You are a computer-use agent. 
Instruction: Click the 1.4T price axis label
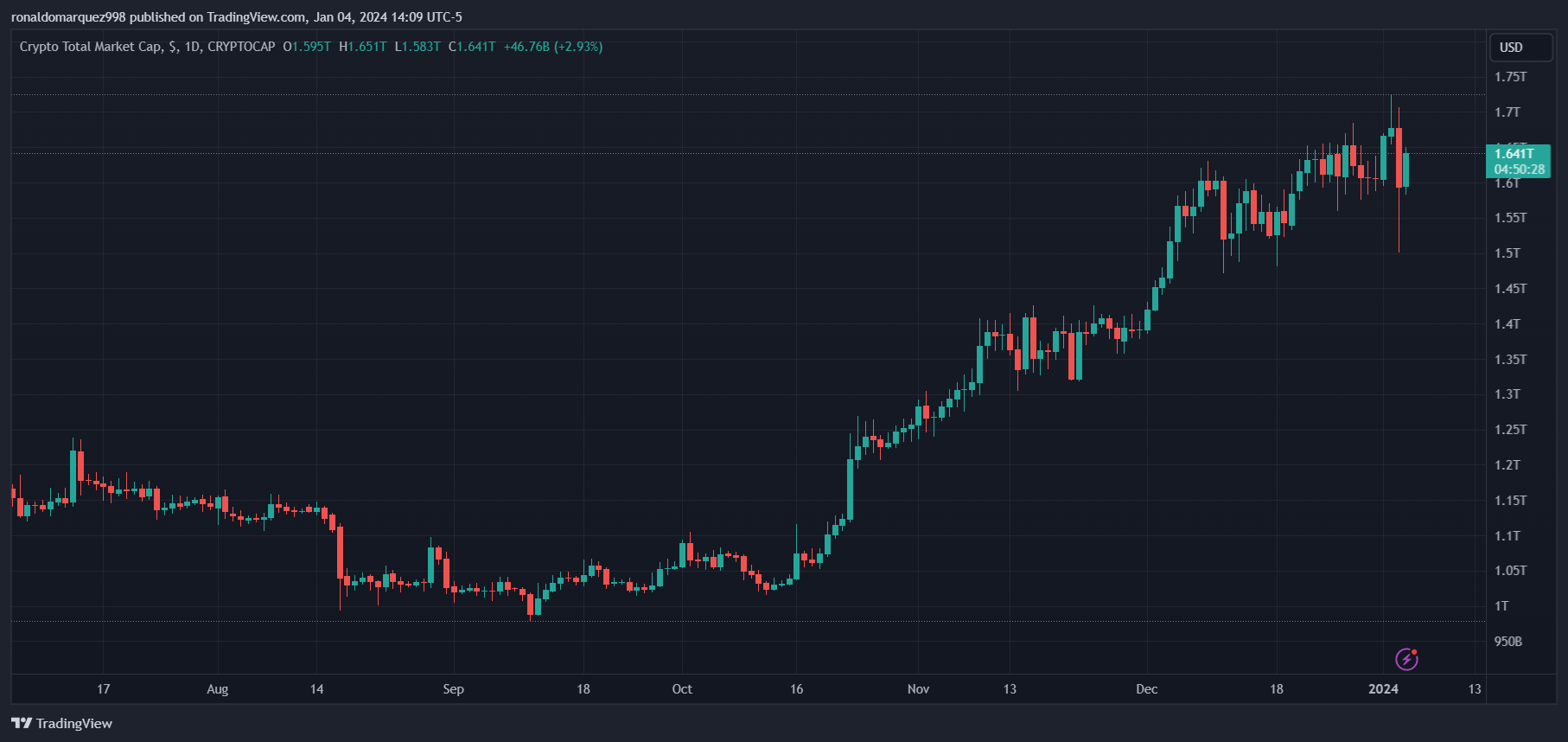click(1507, 324)
